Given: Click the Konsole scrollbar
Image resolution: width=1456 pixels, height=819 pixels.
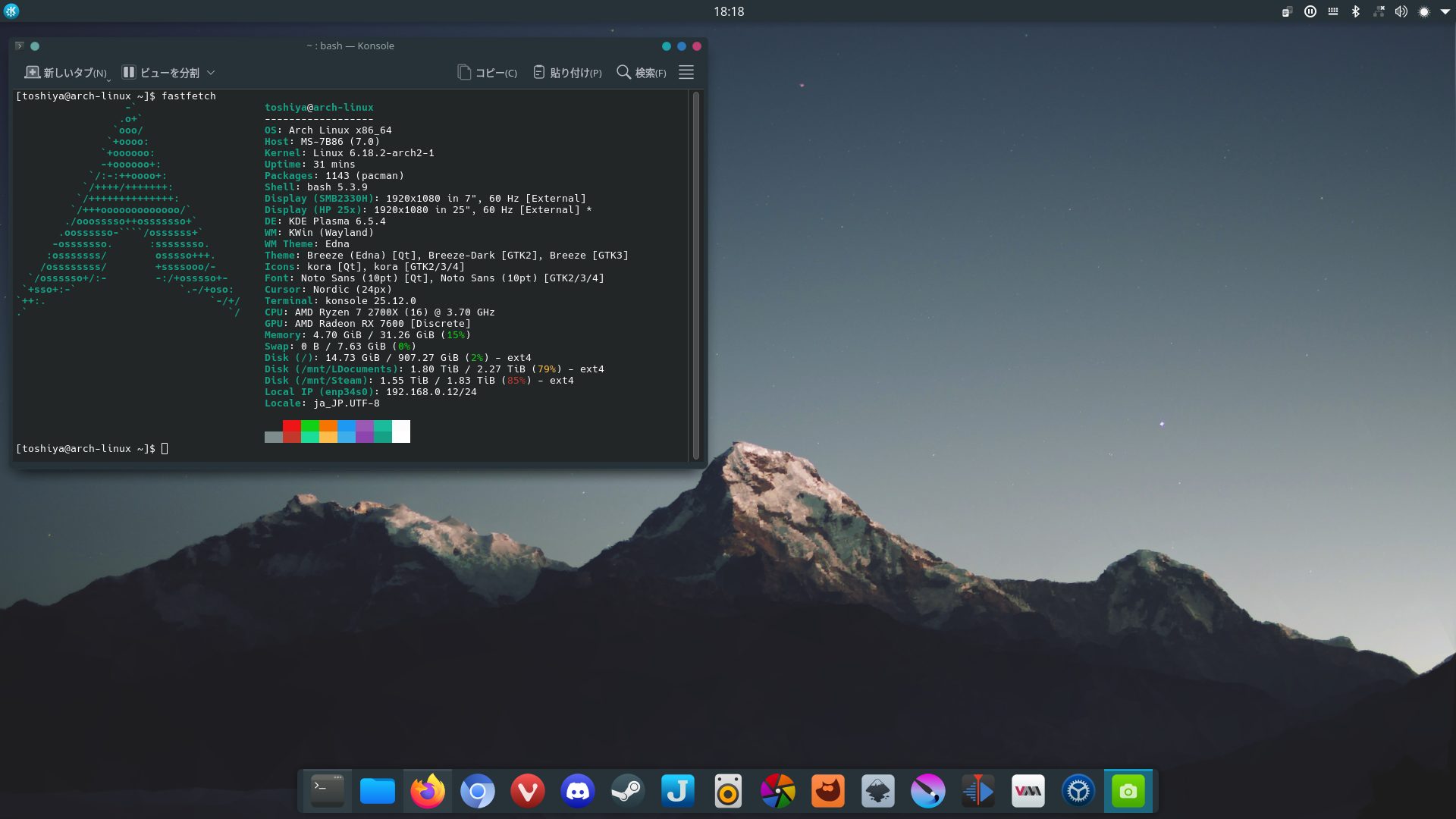Looking at the screenshot, I should [696, 273].
